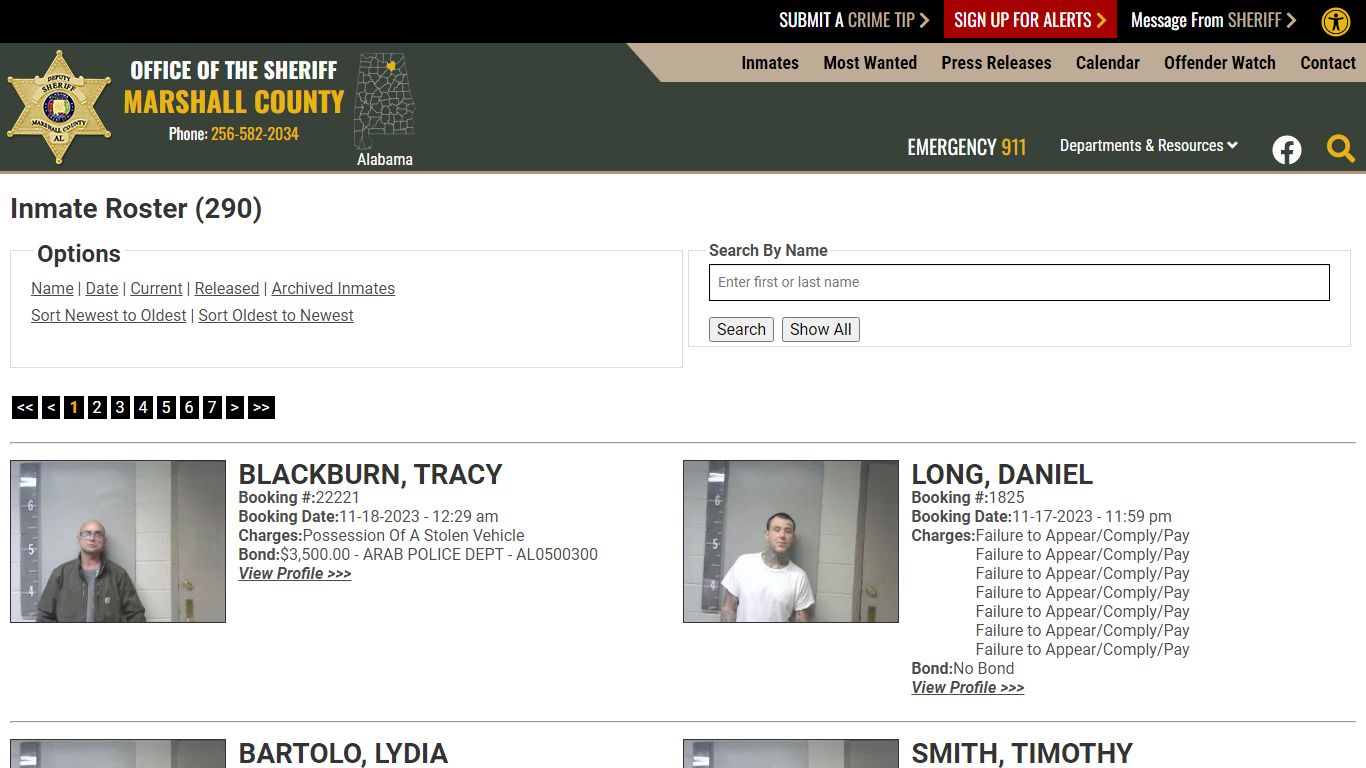Click the Search button
This screenshot has height=768, width=1366.
pyautogui.click(x=741, y=329)
